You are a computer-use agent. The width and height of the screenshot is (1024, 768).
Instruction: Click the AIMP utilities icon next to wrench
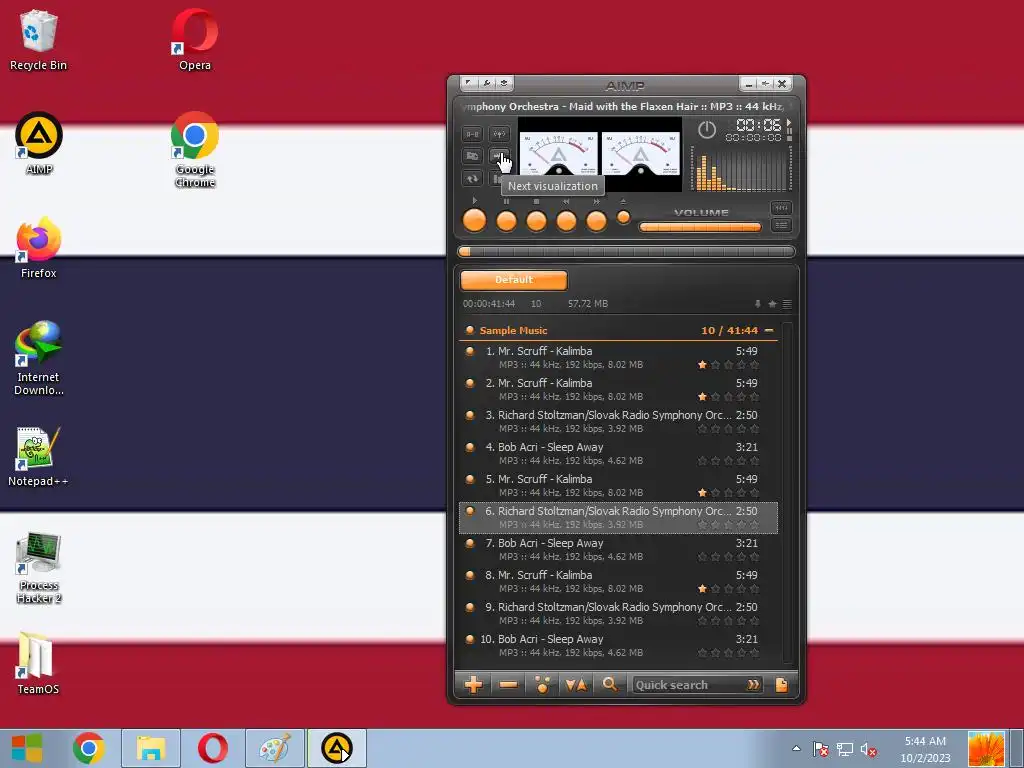point(504,83)
